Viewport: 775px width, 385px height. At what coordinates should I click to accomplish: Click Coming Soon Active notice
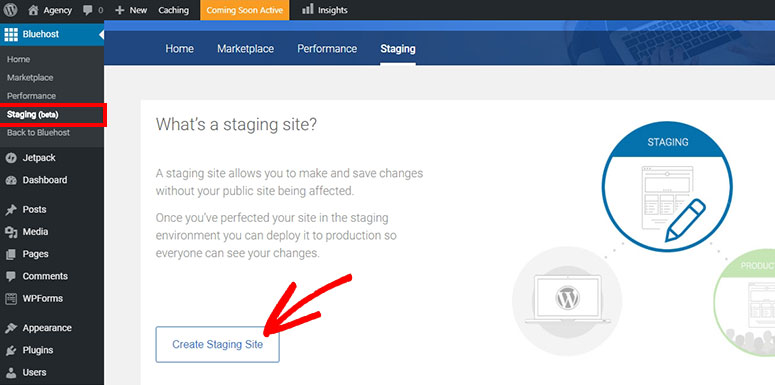click(x=245, y=10)
